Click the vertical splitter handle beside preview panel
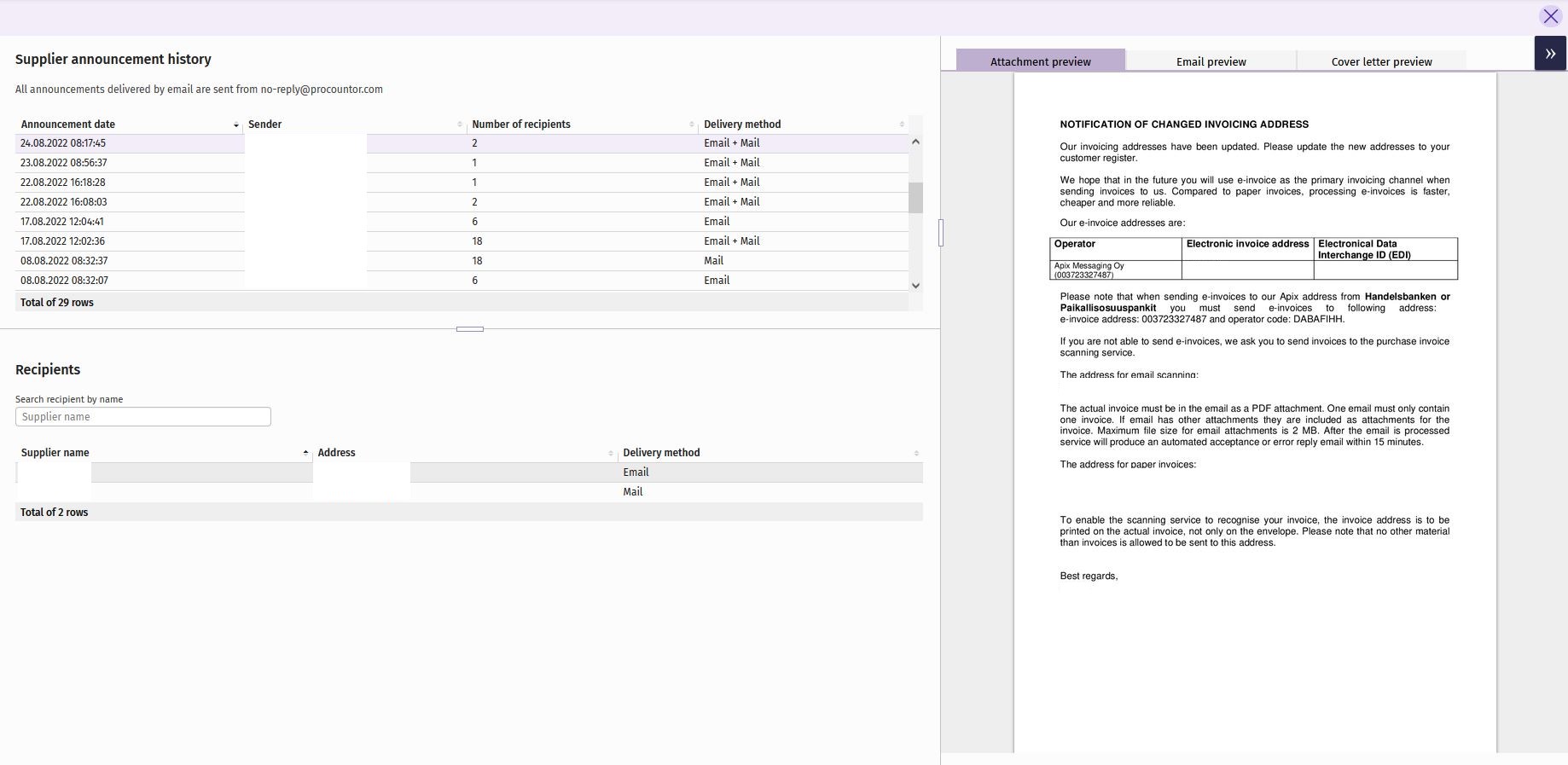Viewport: 1568px width, 765px height. 940,232
